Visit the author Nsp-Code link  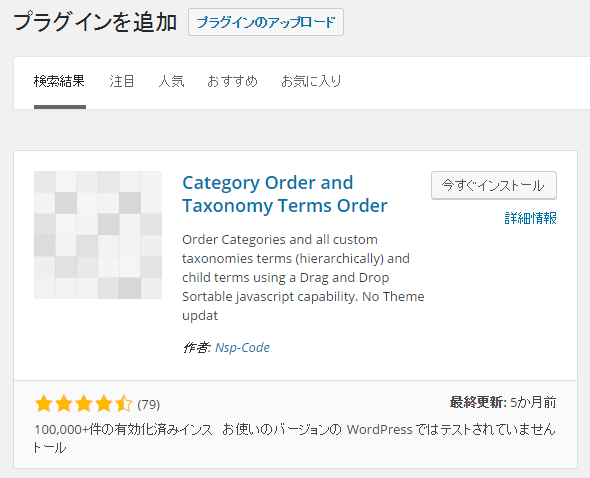coord(242,347)
